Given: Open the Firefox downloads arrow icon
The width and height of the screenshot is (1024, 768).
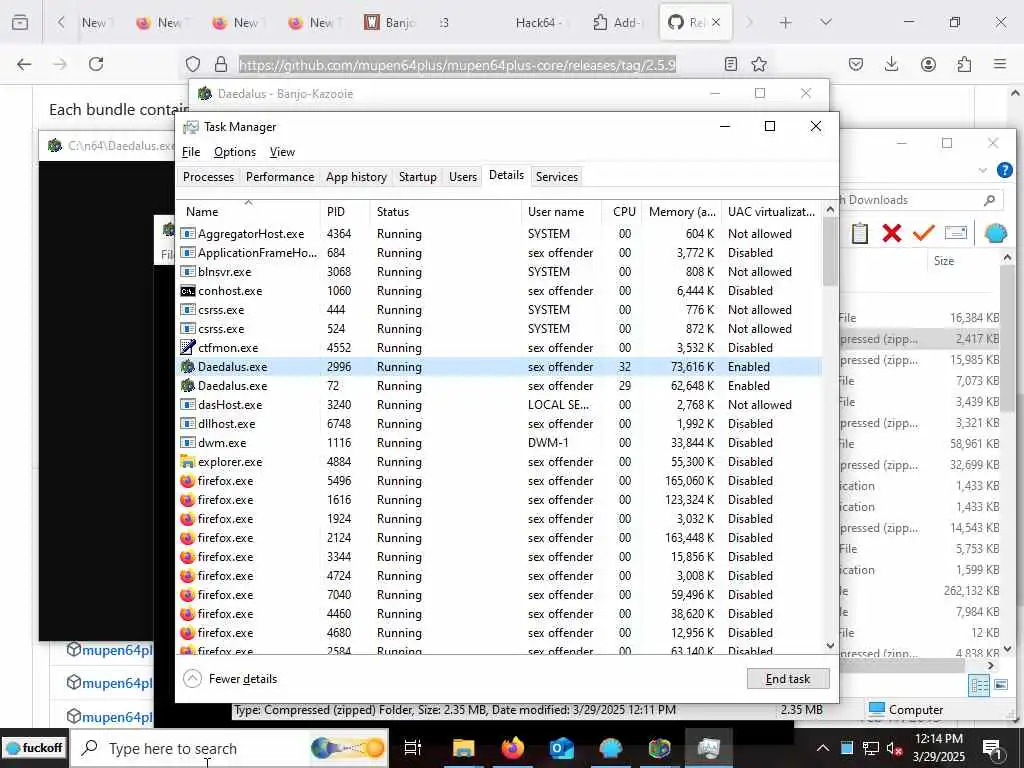Looking at the screenshot, I should (x=891, y=64).
